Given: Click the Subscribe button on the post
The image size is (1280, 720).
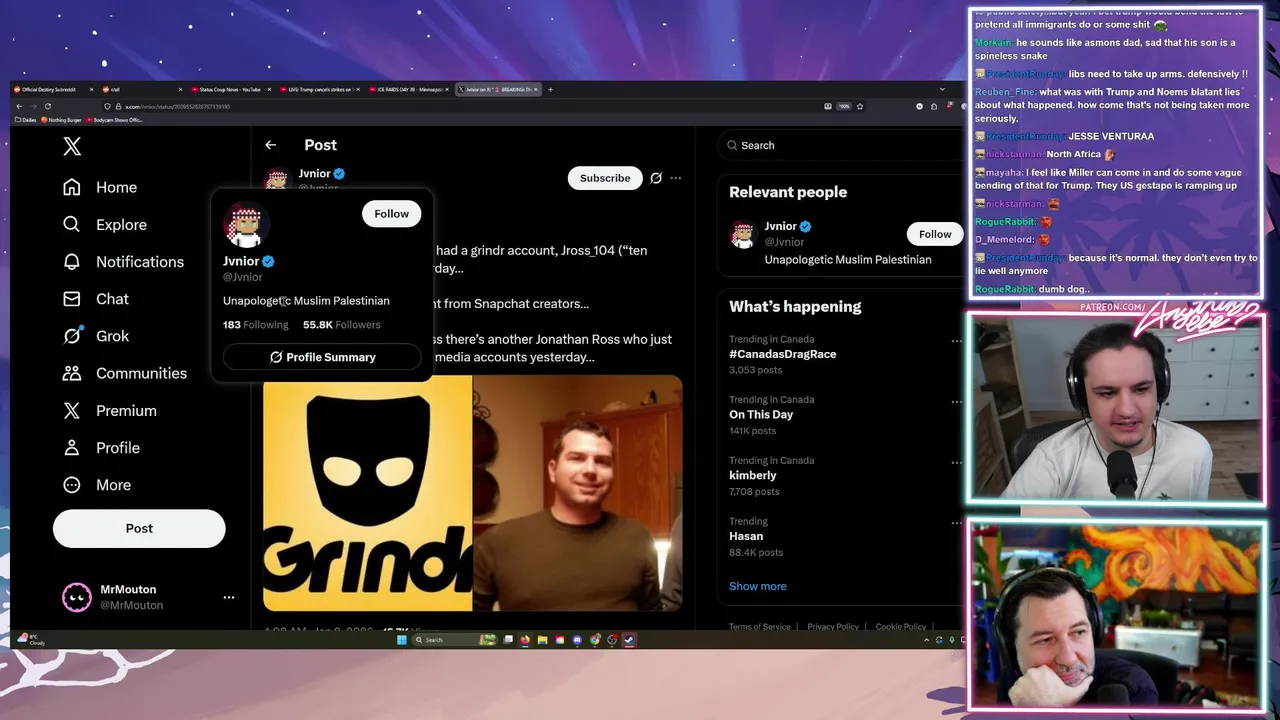Looking at the screenshot, I should pyautogui.click(x=605, y=178).
